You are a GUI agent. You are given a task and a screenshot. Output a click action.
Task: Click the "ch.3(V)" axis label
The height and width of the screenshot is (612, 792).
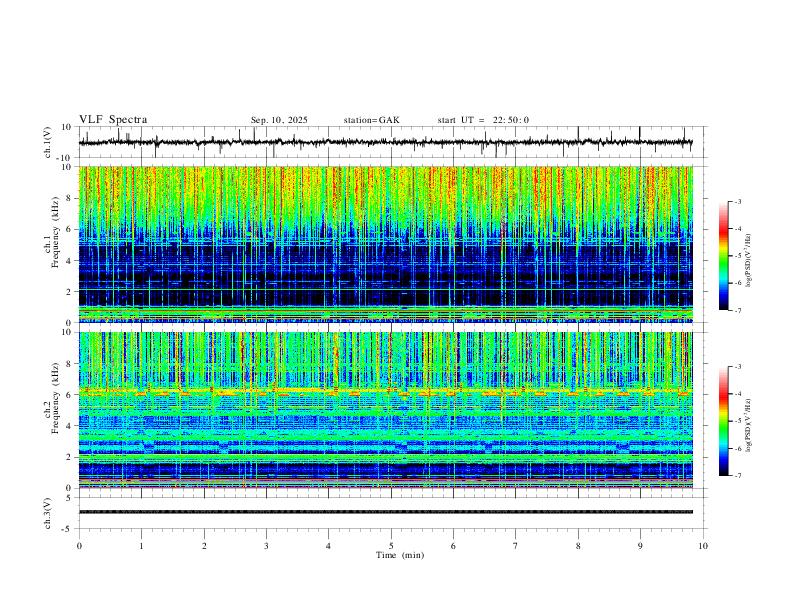click(x=48, y=513)
